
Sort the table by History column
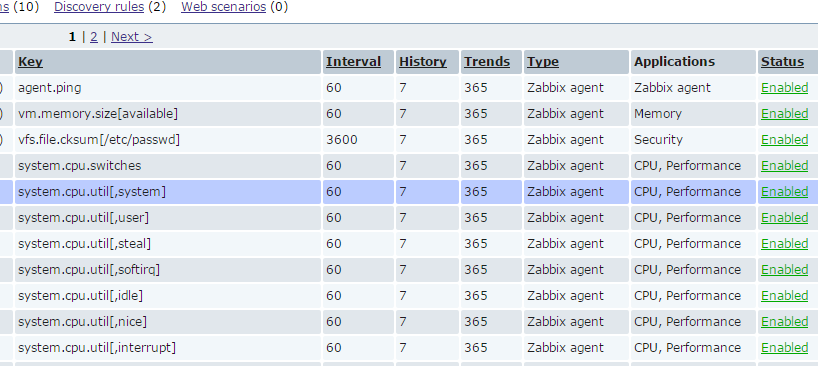pos(423,62)
